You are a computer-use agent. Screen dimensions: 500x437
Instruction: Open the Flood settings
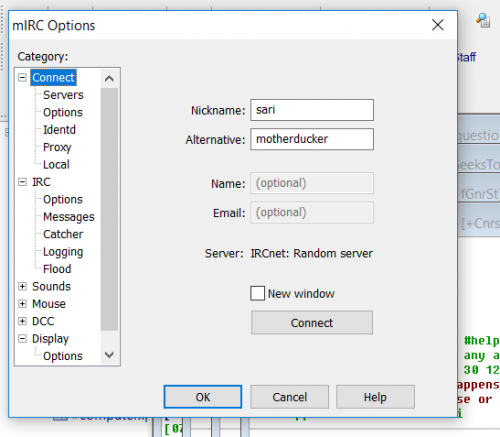[57, 269]
